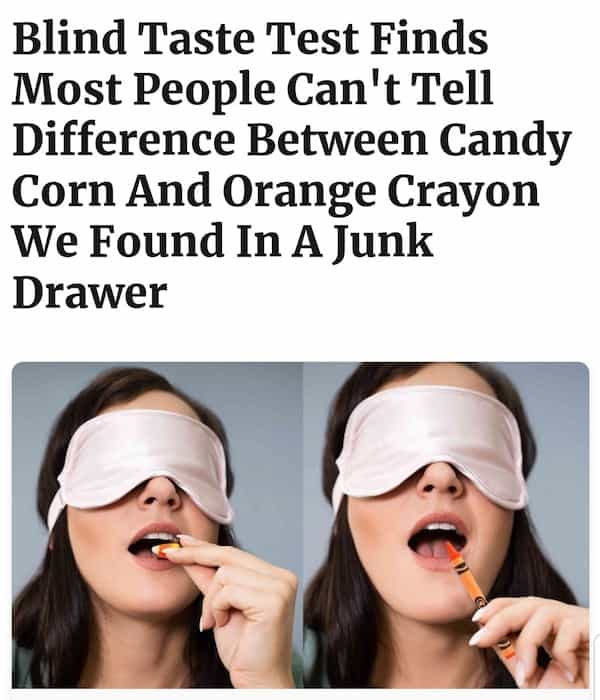This screenshot has height=700, width=600.
Task: Open the right photo of woman biting crayon
Action: (x=446, y=525)
